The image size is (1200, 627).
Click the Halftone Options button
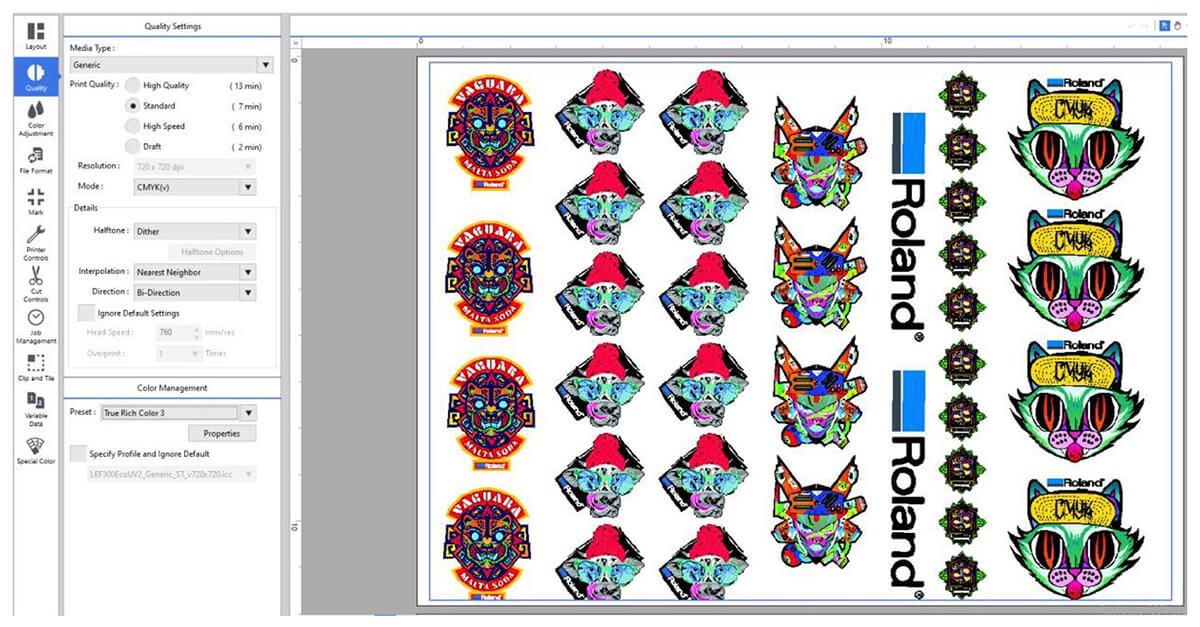coord(212,251)
